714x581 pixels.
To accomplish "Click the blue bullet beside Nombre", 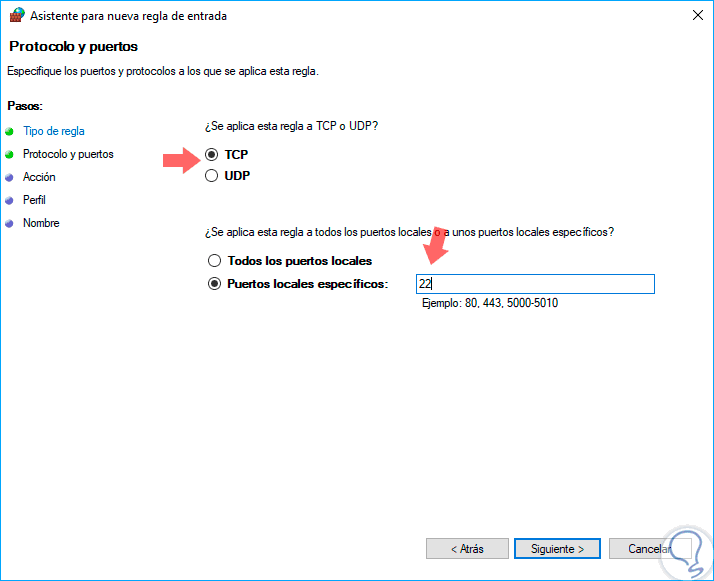I will [10, 223].
